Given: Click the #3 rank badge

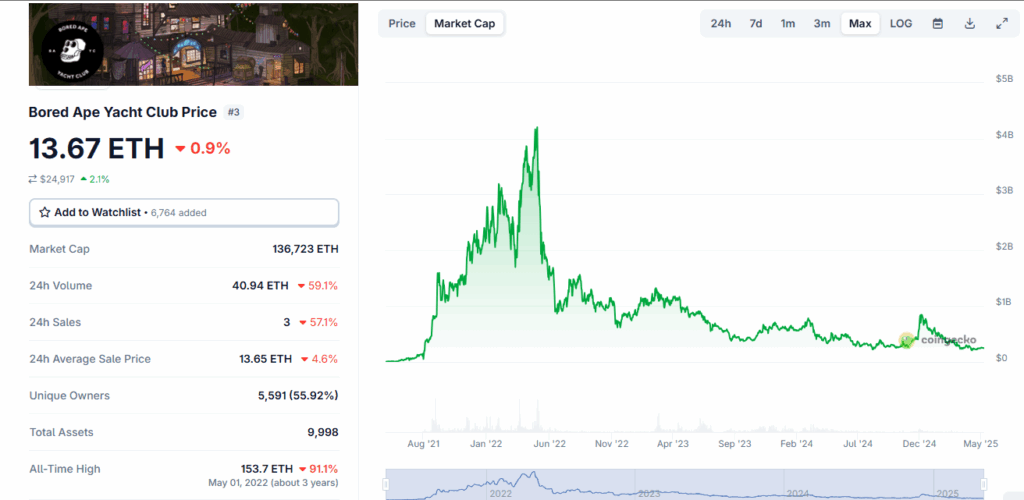Looking at the screenshot, I should tap(234, 112).
